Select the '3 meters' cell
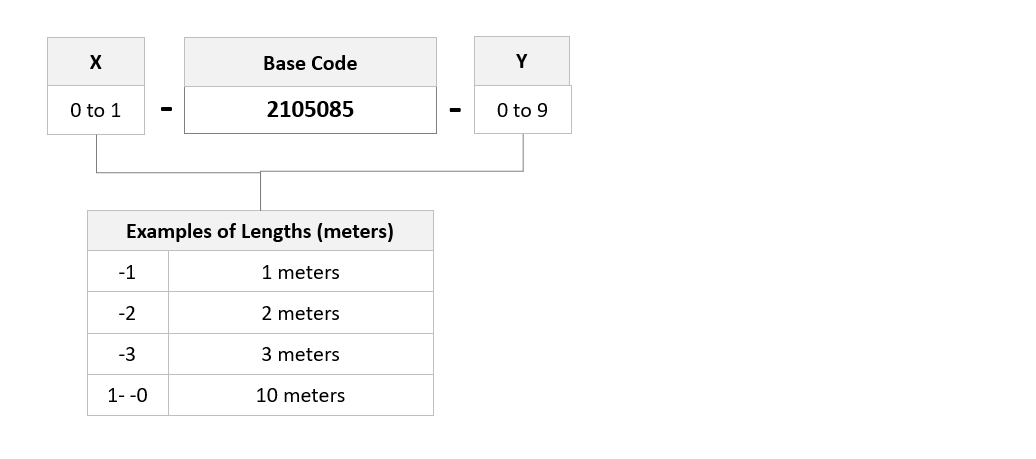Viewport: 1036px width, 459px height. (301, 354)
